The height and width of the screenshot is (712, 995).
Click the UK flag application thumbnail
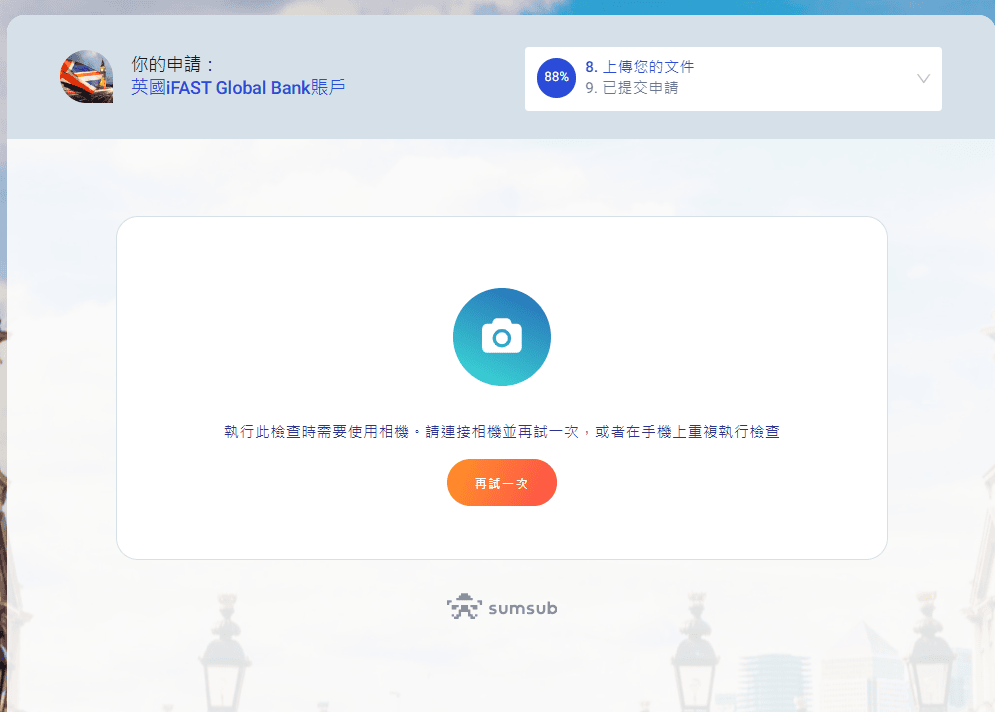86,77
